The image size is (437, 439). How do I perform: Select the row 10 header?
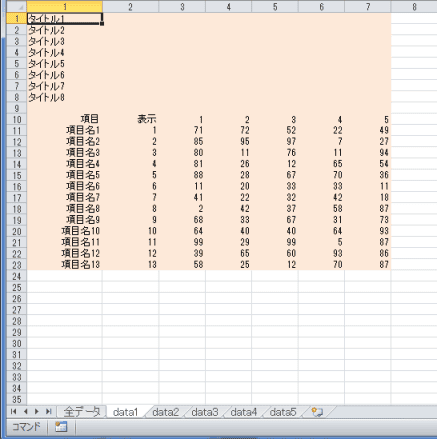click(x=17, y=119)
